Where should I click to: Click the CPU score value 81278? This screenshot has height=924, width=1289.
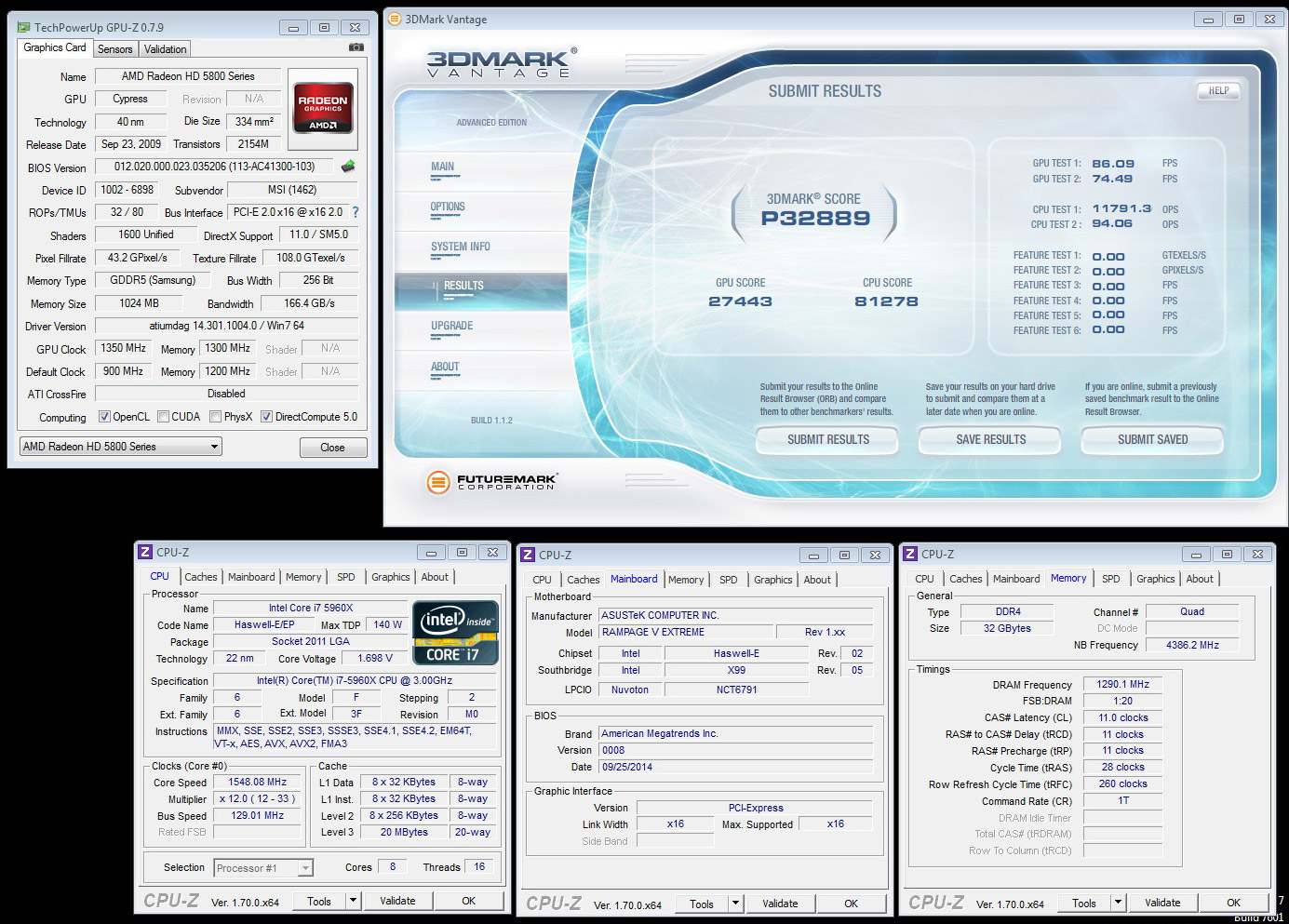(x=886, y=301)
